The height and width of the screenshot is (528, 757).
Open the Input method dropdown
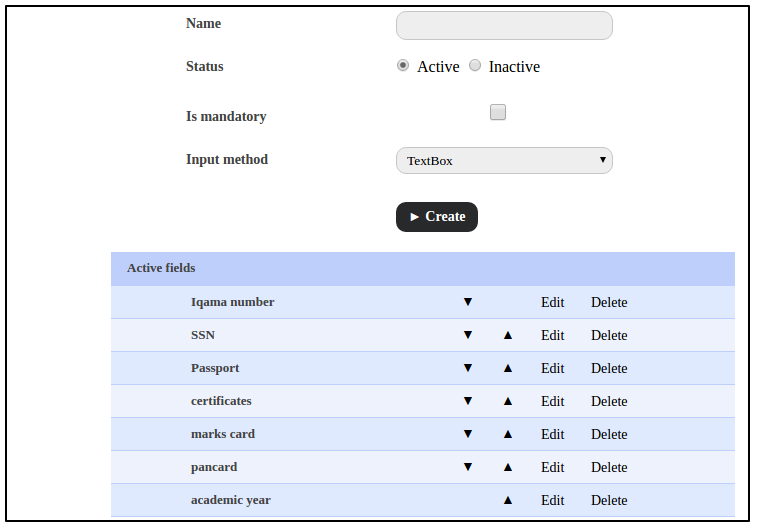tap(504, 160)
